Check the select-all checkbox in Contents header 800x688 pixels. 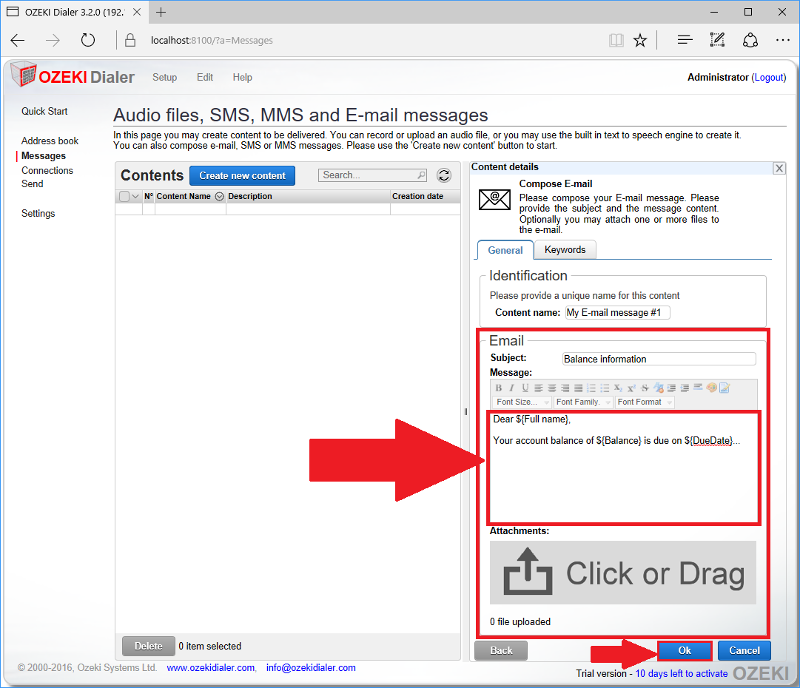(x=125, y=197)
